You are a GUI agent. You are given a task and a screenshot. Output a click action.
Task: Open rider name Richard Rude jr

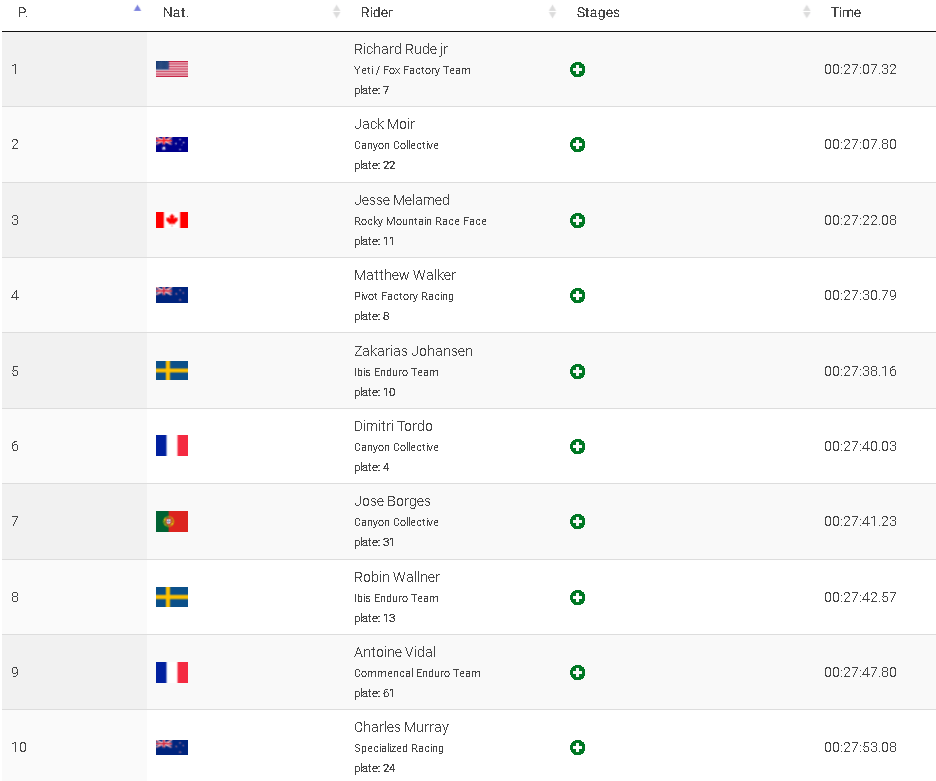pyautogui.click(x=401, y=49)
